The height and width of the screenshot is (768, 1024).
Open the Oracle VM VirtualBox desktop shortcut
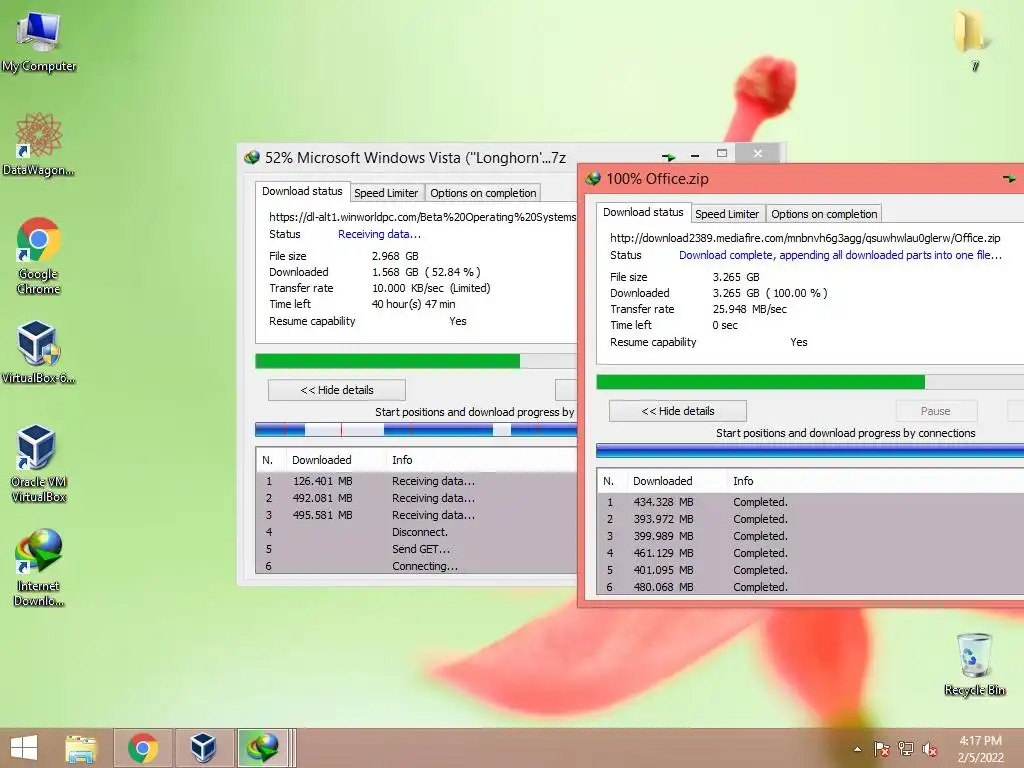tap(39, 463)
